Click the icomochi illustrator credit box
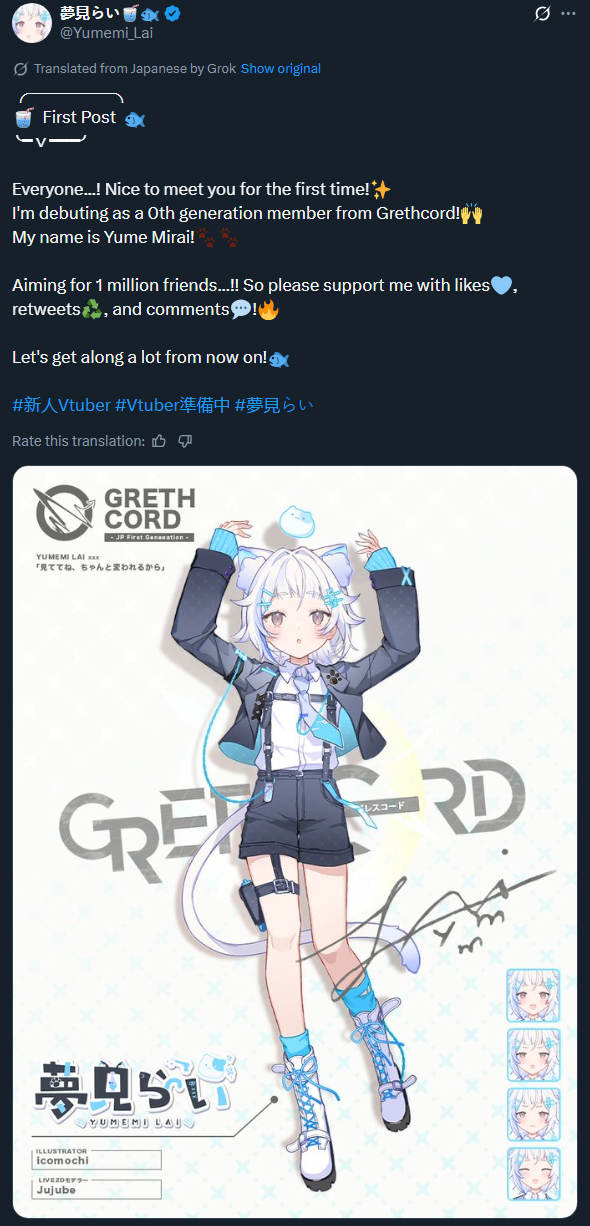The image size is (590, 1226). pos(97,1159)
